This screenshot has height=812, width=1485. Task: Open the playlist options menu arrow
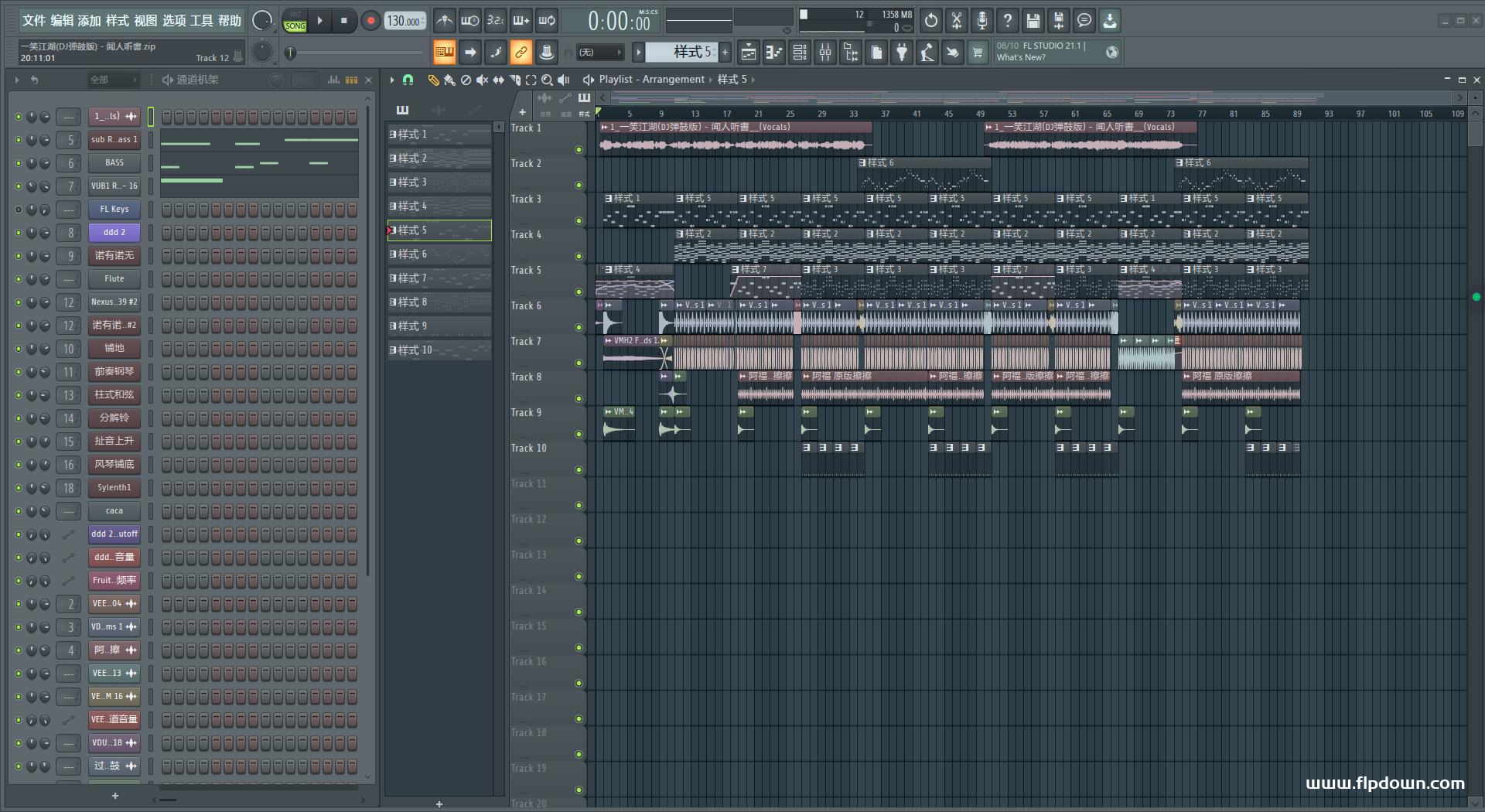pos(392,80)
